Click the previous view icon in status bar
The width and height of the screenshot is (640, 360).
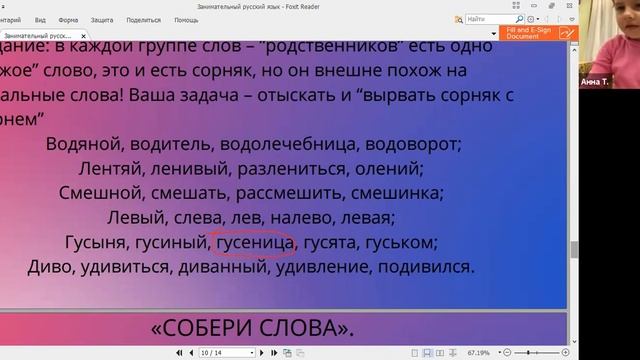(x=287, y=353)
